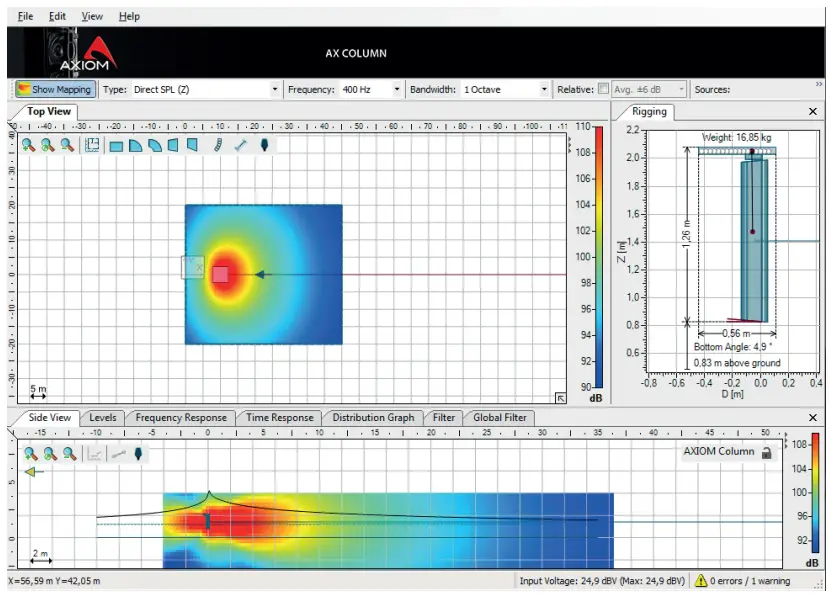This screenshot has width=839, height=596.
Task: Reset zoom in the Top View toolbar
Action: pyautogui.click(x=48, y=145)
